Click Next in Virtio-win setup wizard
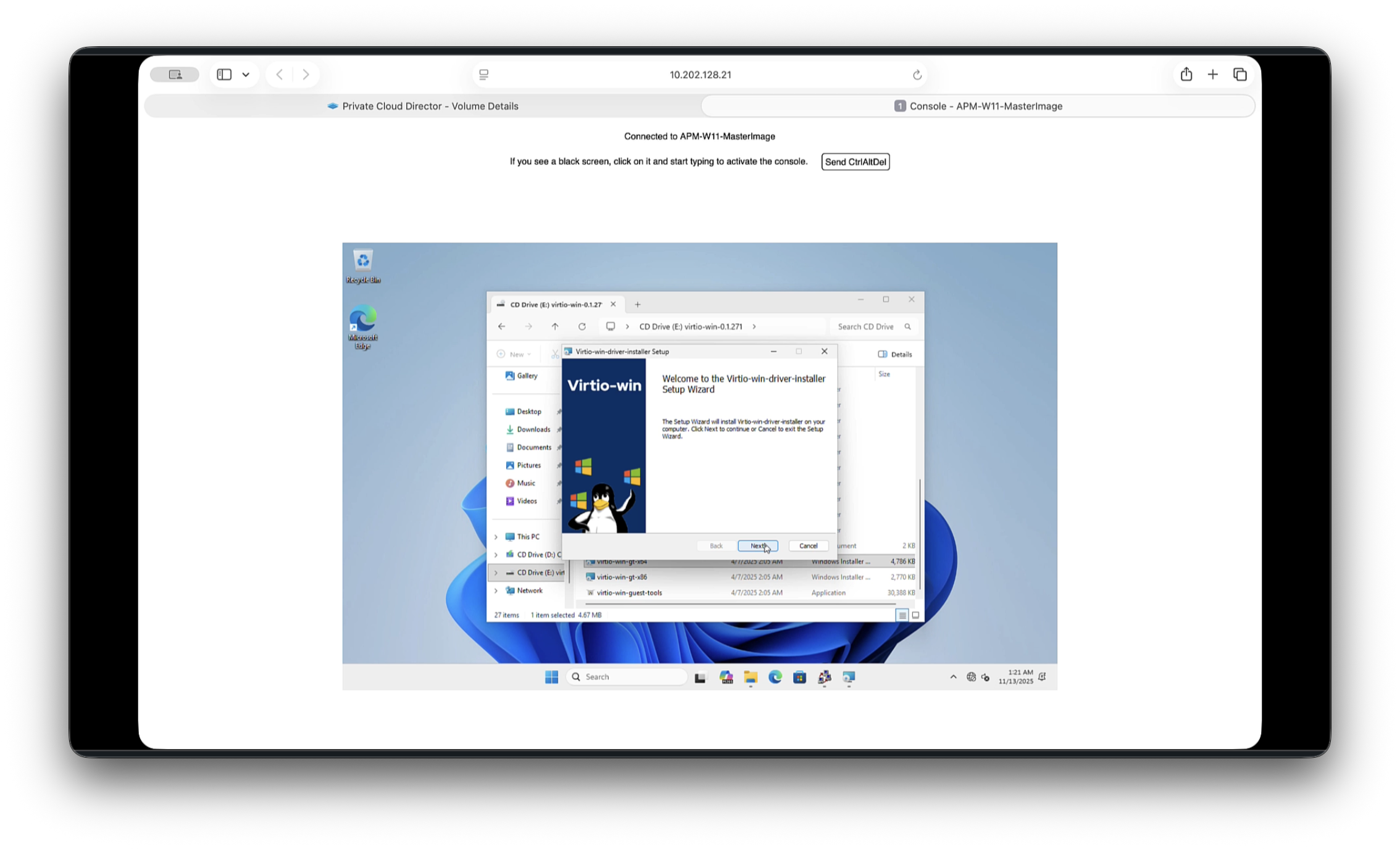Image resolution: width=1400 pixels, height=849 pixels. click(757, 545)
